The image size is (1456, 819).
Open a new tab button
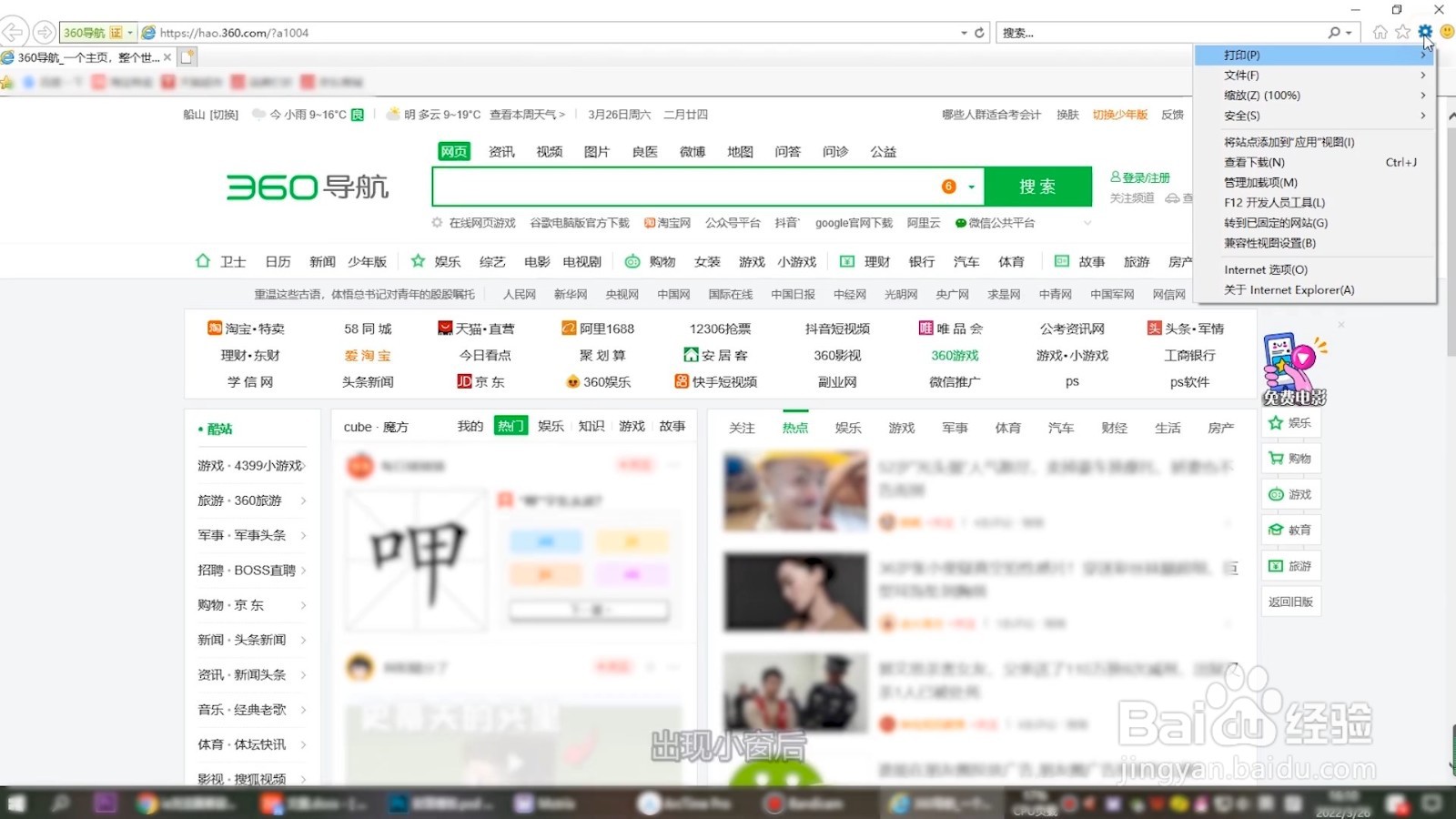click(187, 56)
